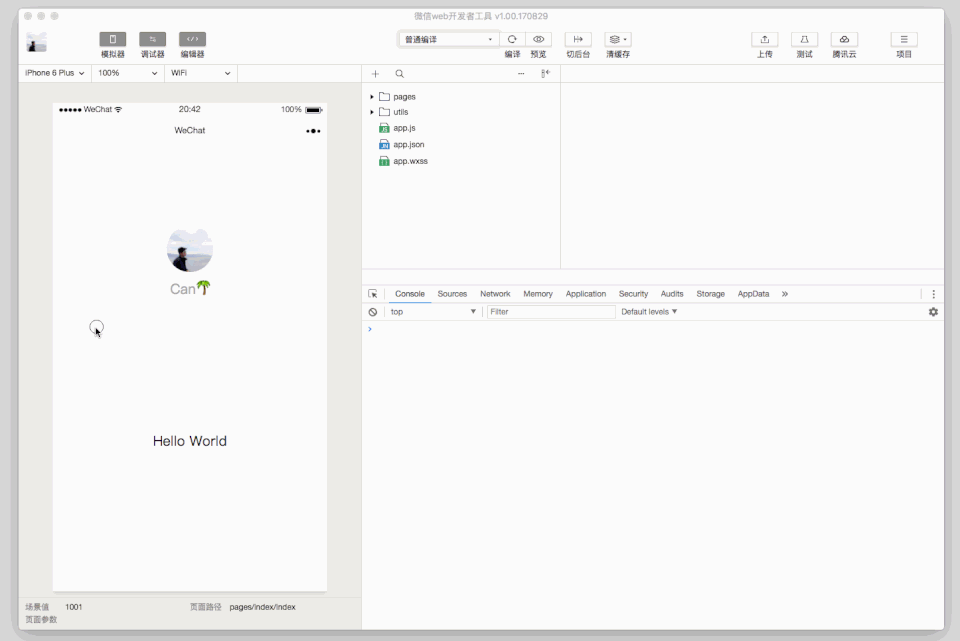Image resolution: width=960 pixels, height=641 pixels.
Task: Click the clear console icon
Action: coord(373,312)
